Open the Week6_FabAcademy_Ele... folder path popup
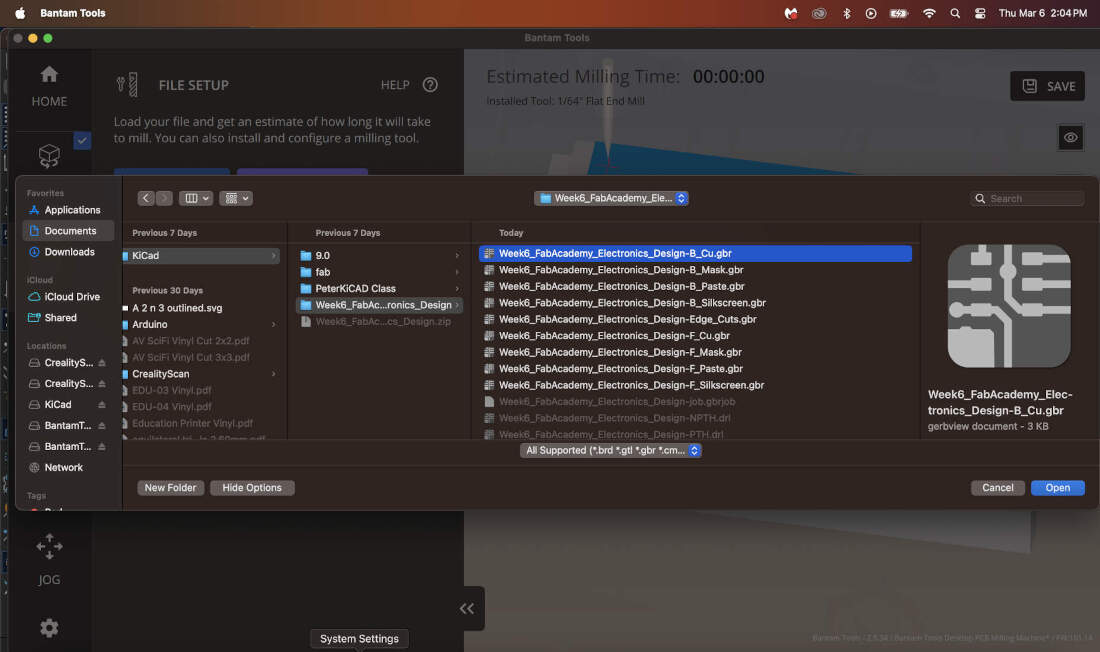This screenshot has width=1100, height=652. pyautogui.click(x=611, y=199)
